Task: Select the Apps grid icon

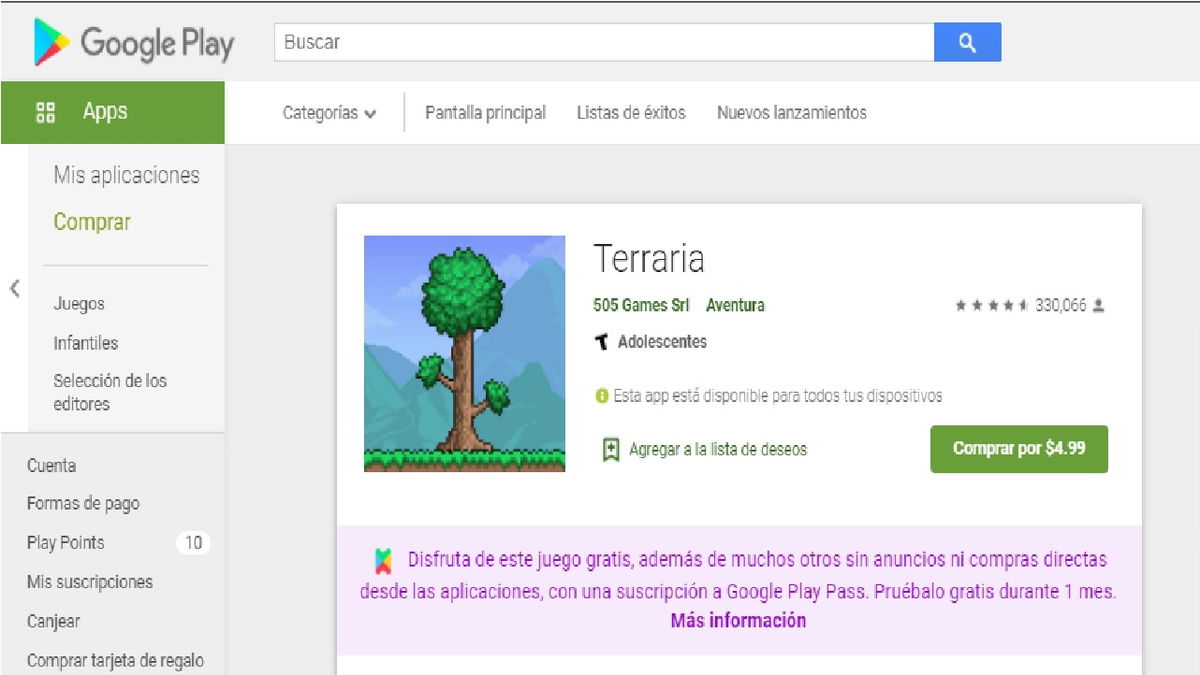Action: [44, 112]
